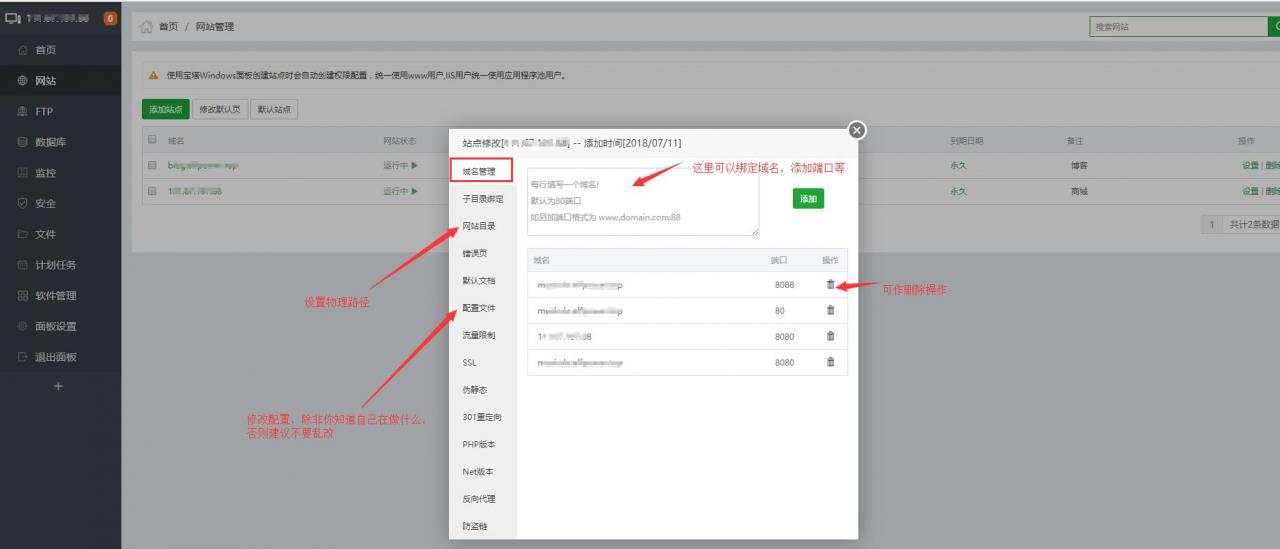
Task: Open the 配置文件 tab
Action: (x=483, y=308)
